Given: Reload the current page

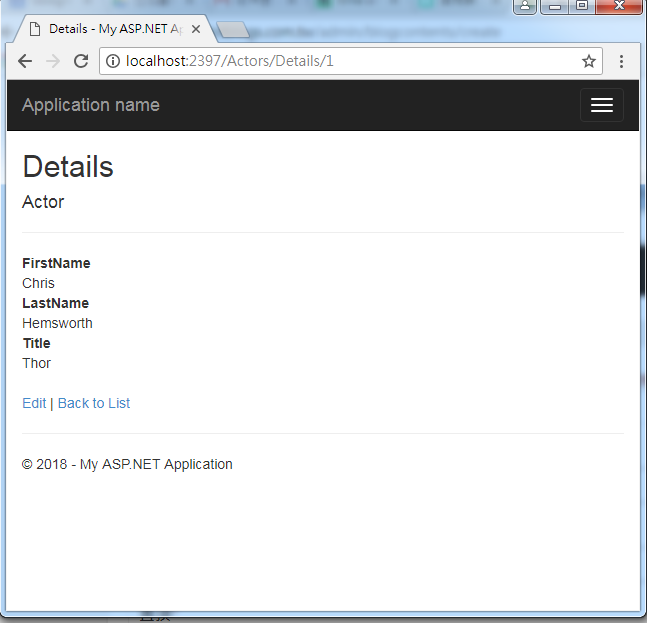Looking at the screenshot, I should [x=81, y=61].
